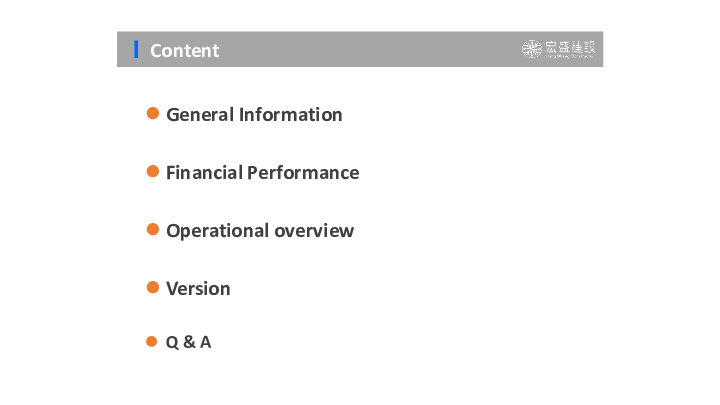Jump to Operational overview item

(260, 231)
